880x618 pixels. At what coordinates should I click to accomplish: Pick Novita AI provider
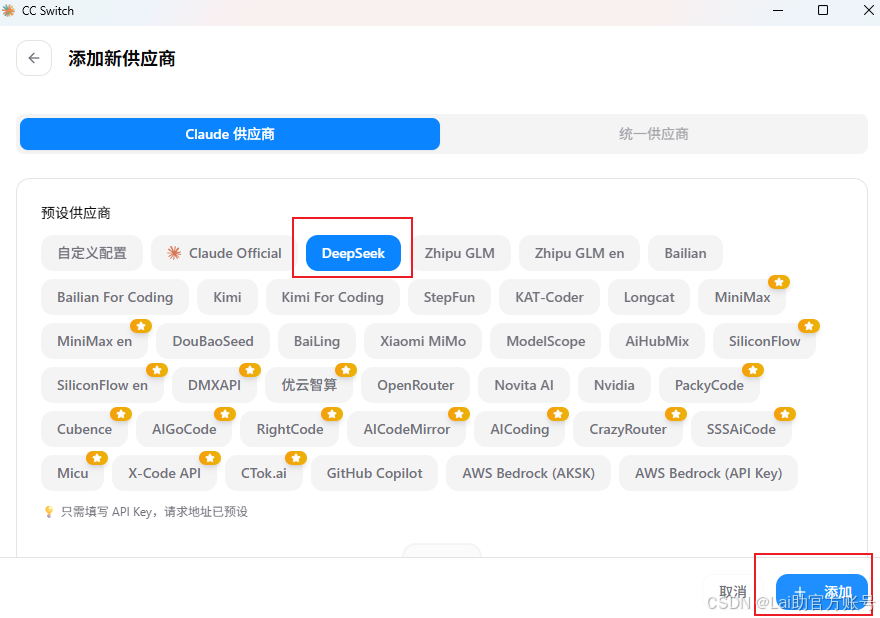coord(524,385)
